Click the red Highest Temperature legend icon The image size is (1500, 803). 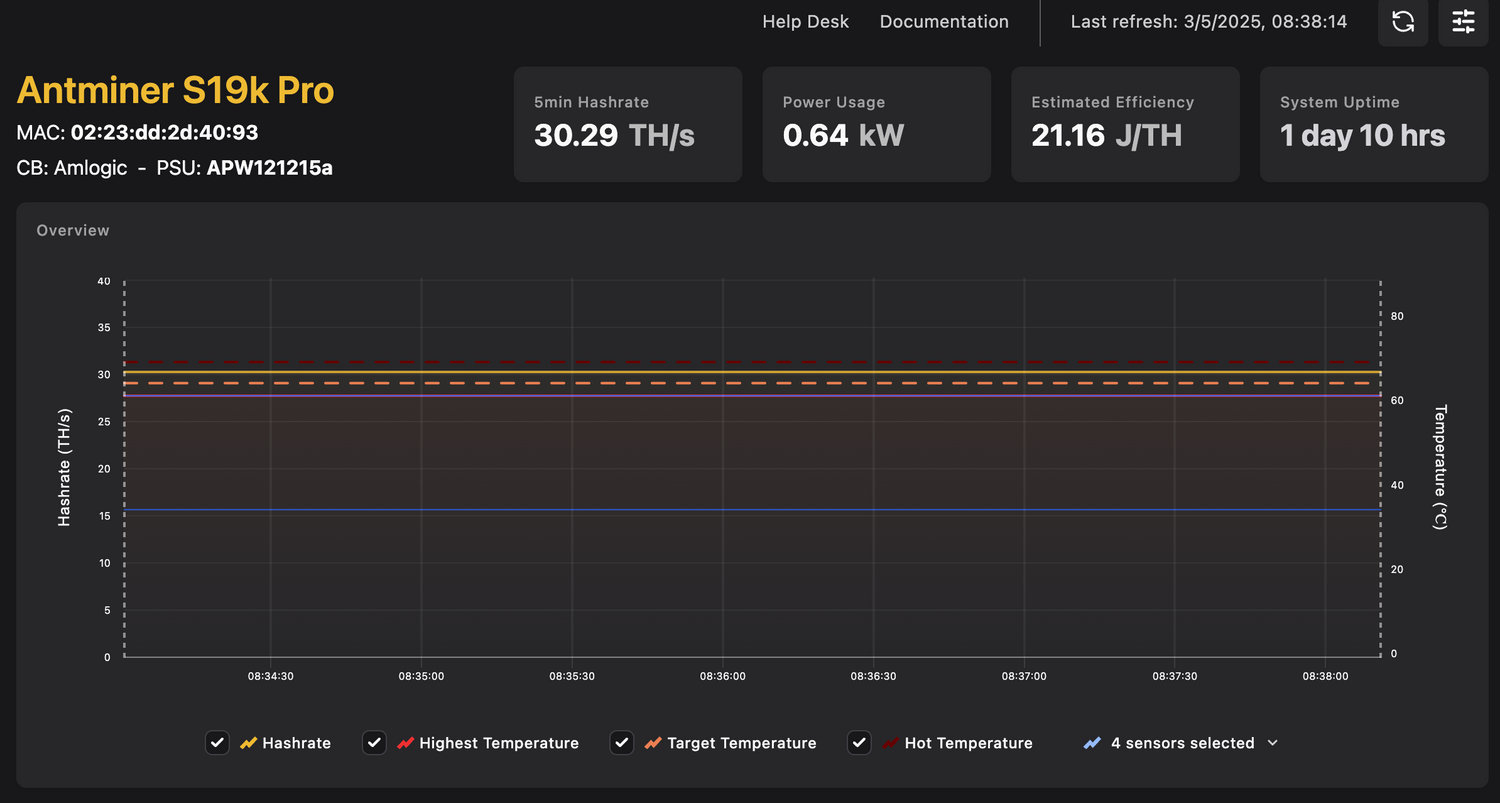tap(406, 743)
